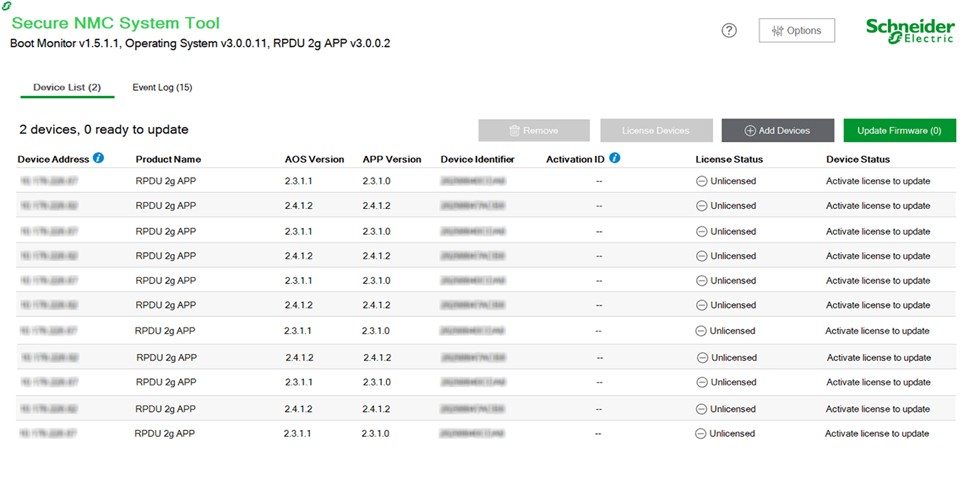The width and height of the screenshot is (980, 490).
Task: Click the Activation ID info icon
Action: tap(615, 158)
